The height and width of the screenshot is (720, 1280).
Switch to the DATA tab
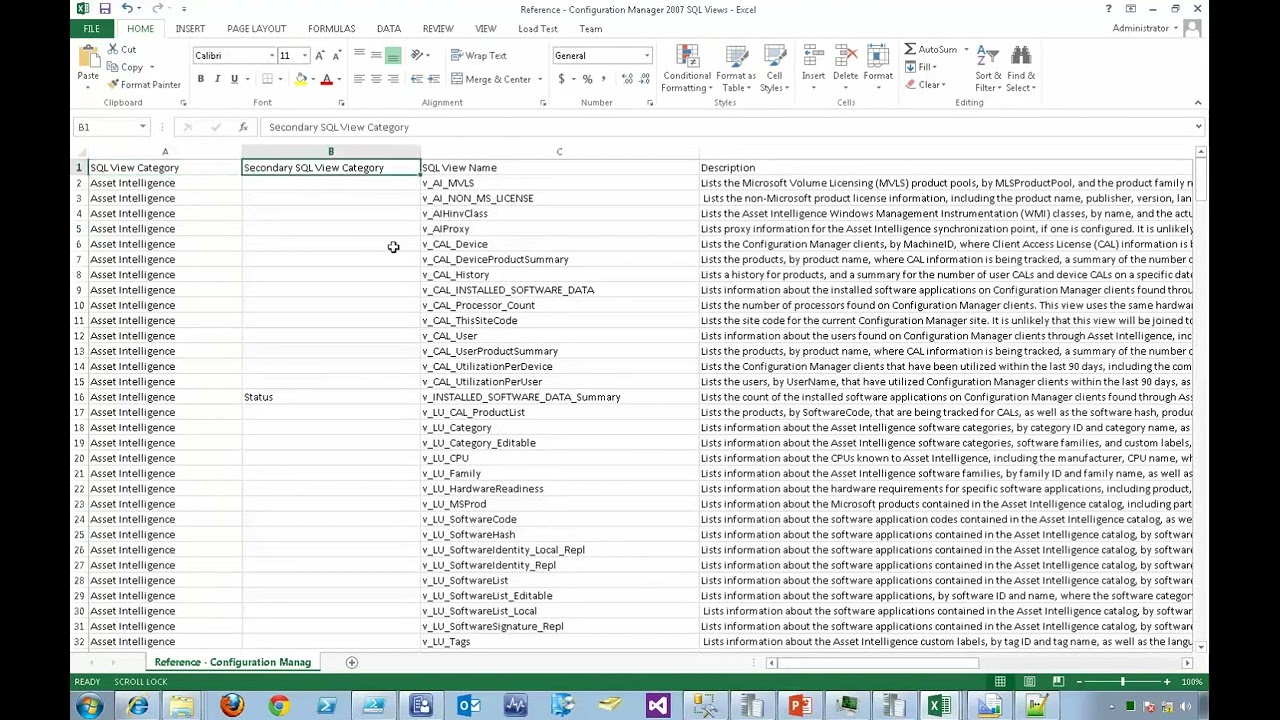click(388, 29)
